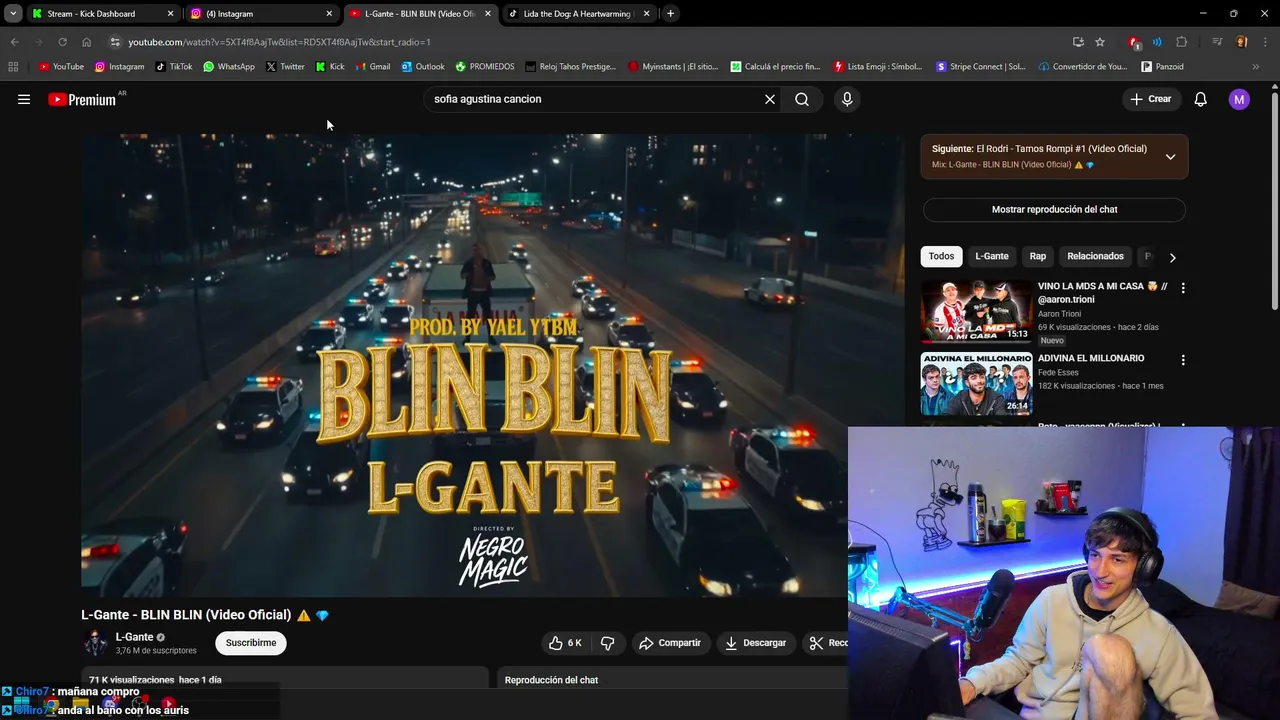Share the video with Compartir
This screenshot has width=1280, height=720.
coord(670,643)
